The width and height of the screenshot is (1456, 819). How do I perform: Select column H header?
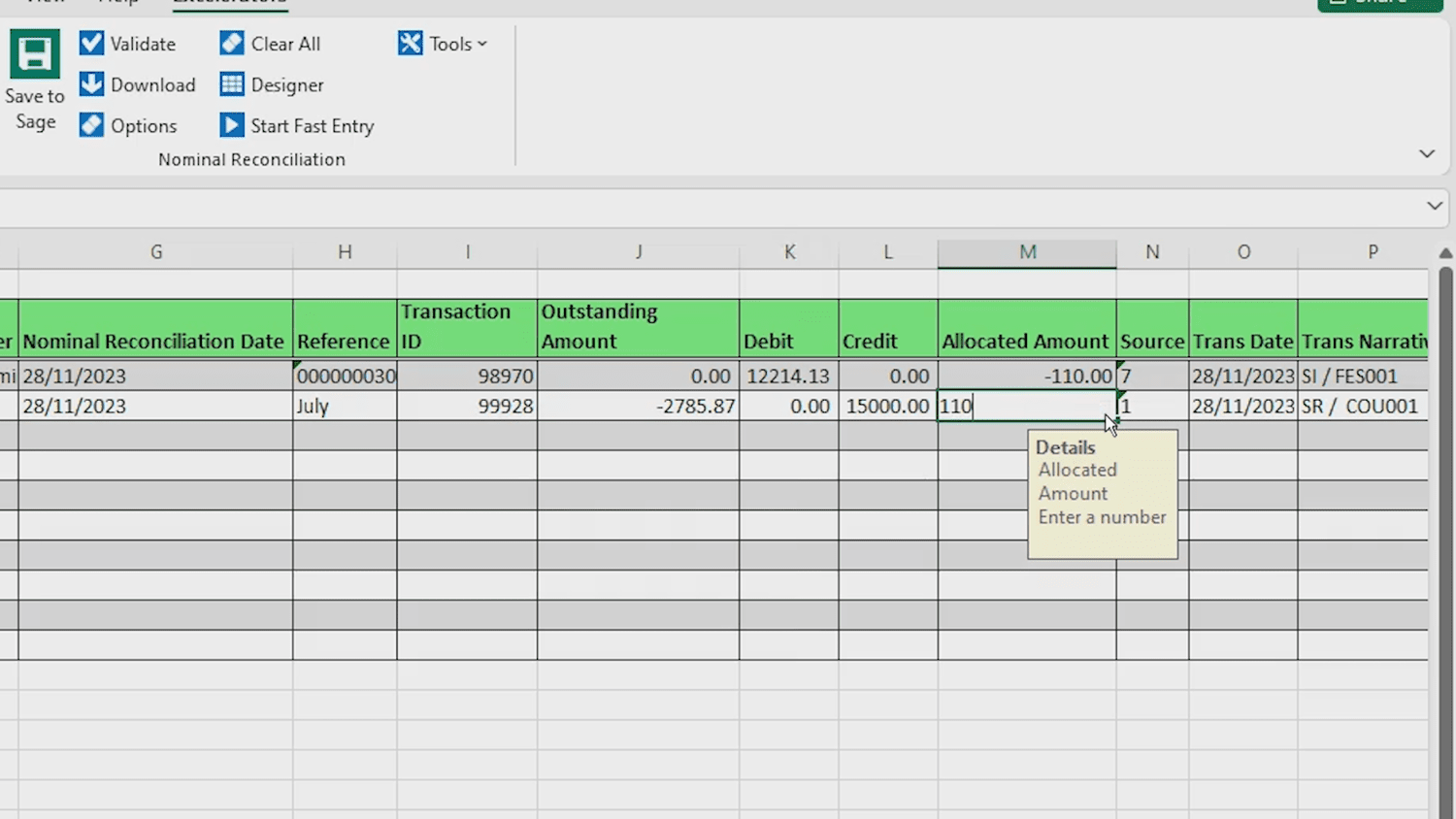pos(345,252)
